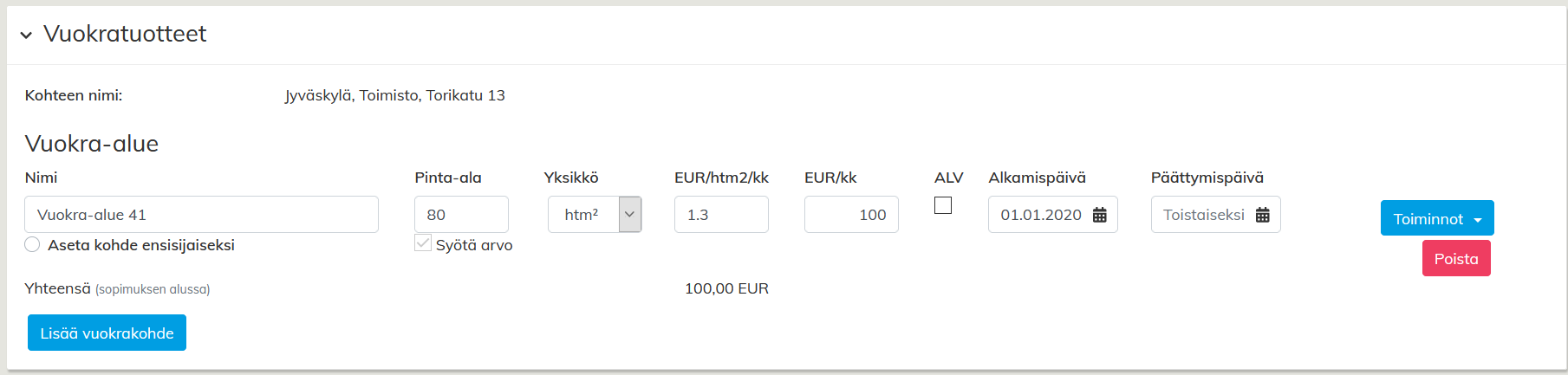Click the Vuokra-alue heading
1568x375 pixels.
[x=92, y=144]
